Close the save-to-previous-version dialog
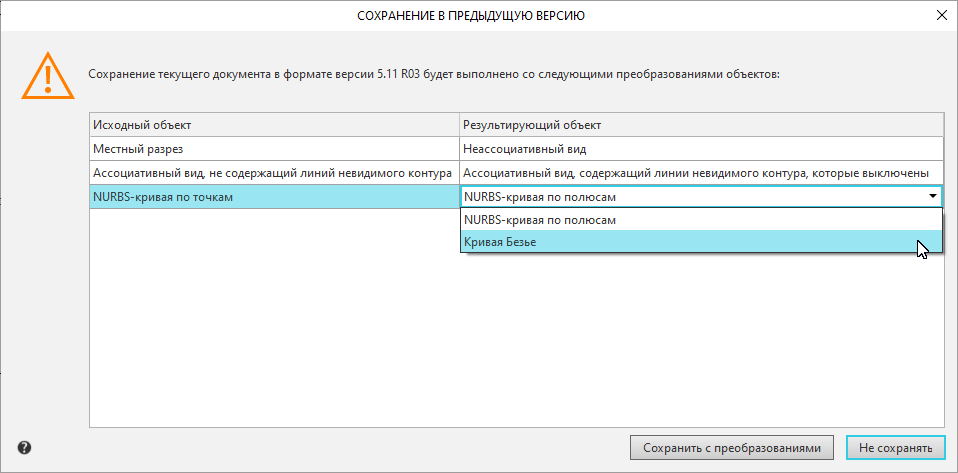This screenshot has height=473, width=958. pos(941,16)
